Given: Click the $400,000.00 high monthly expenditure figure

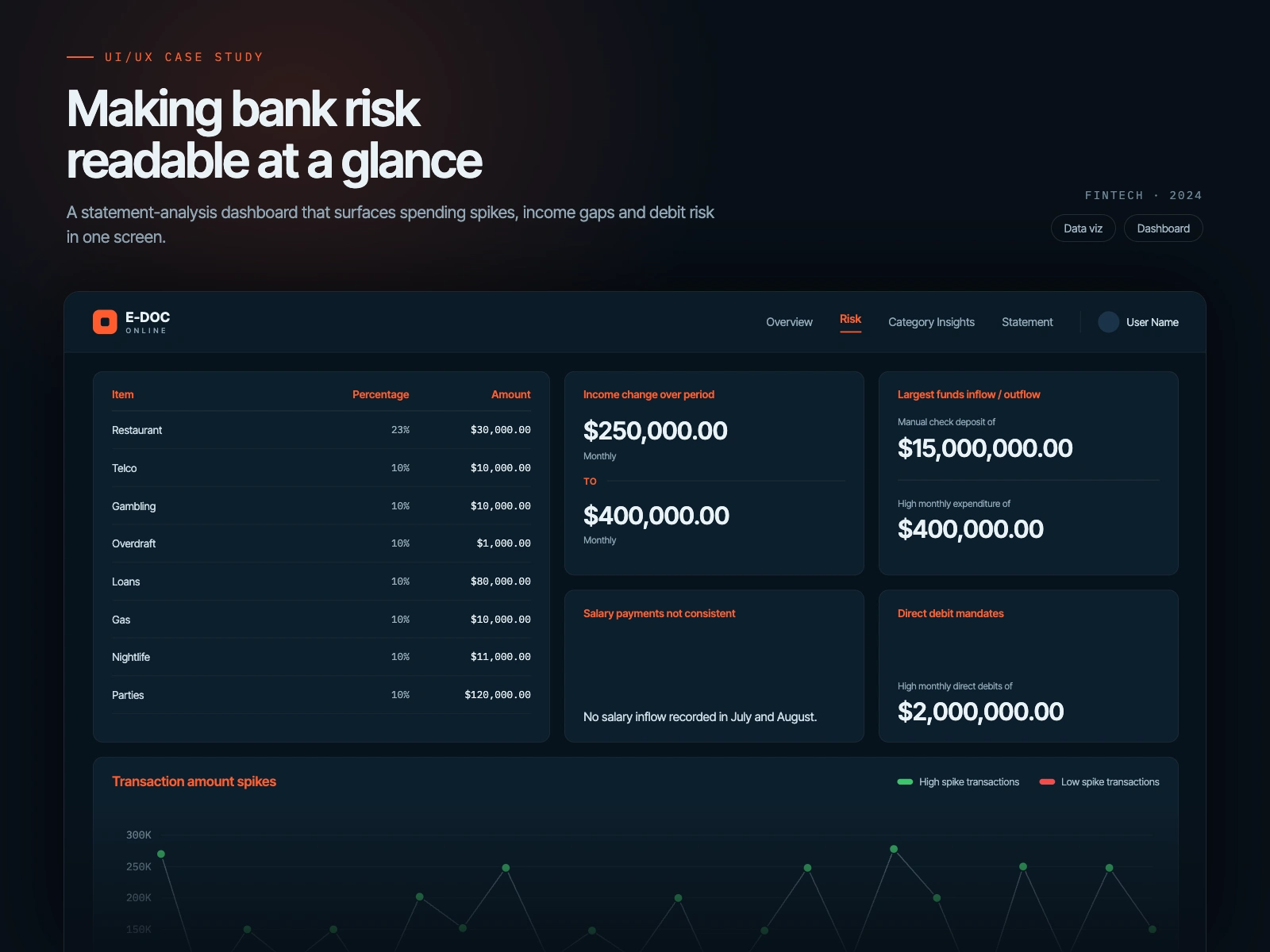Looking at the screenshot, I should click(971, 529).
